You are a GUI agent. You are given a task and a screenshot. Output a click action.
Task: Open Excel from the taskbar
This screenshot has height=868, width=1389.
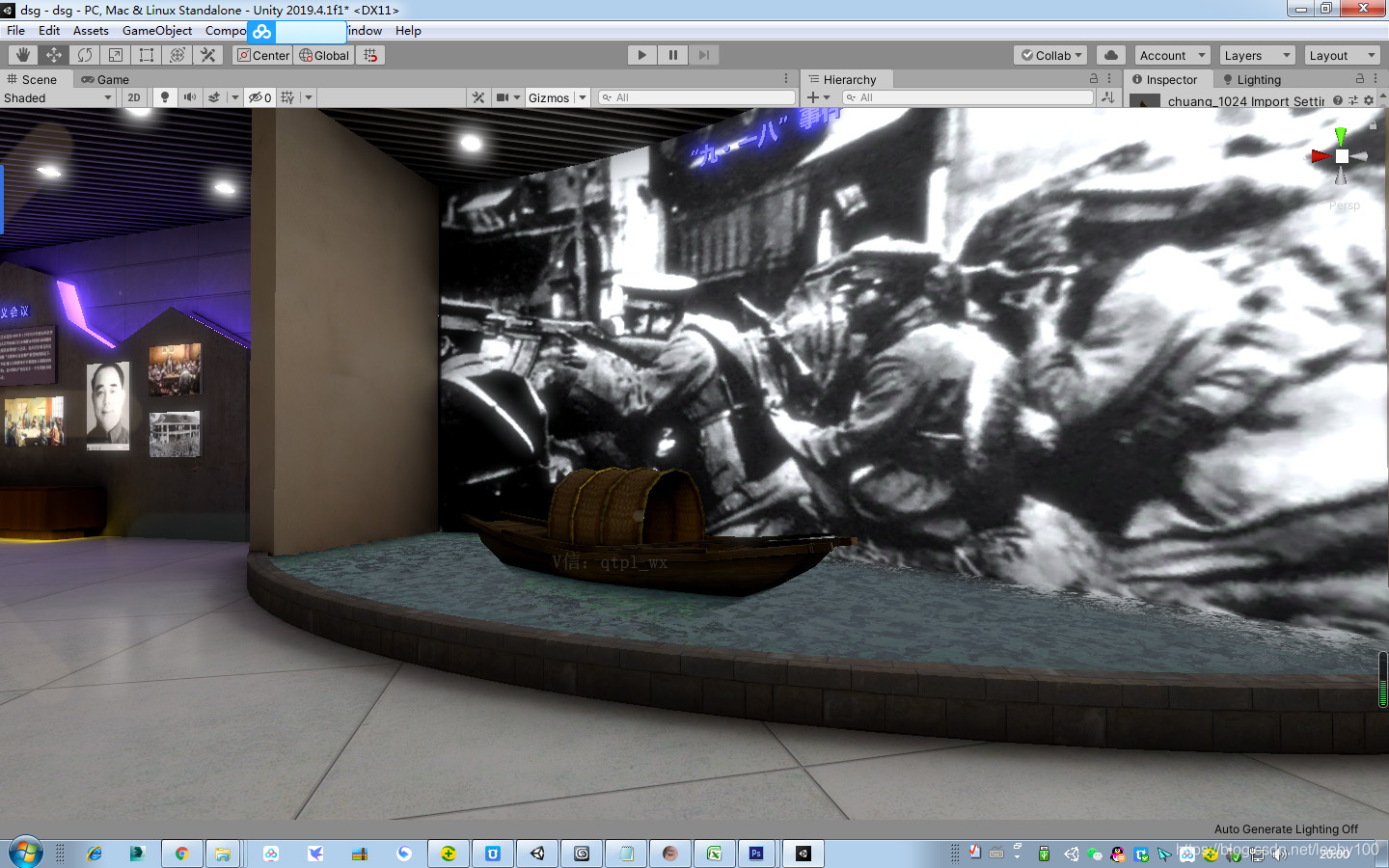pyautogui.click(x=714, y=854)
